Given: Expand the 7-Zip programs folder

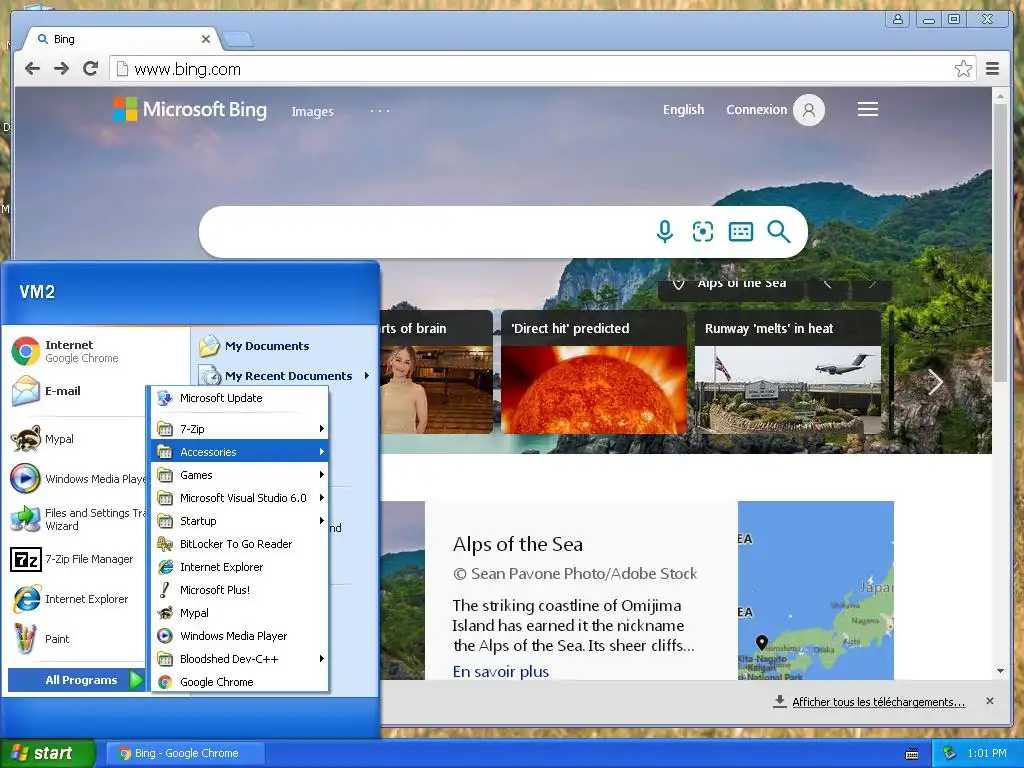Looking at the screenshot, I should [x=240, y=429].
